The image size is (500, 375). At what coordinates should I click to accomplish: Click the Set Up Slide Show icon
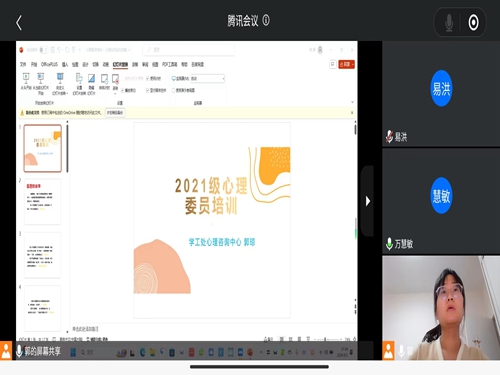[79, 84]
